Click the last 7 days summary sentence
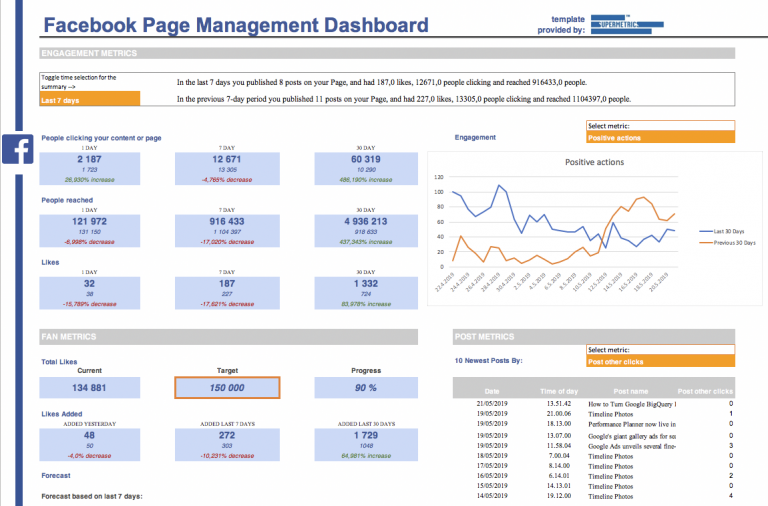 point(382,82)
